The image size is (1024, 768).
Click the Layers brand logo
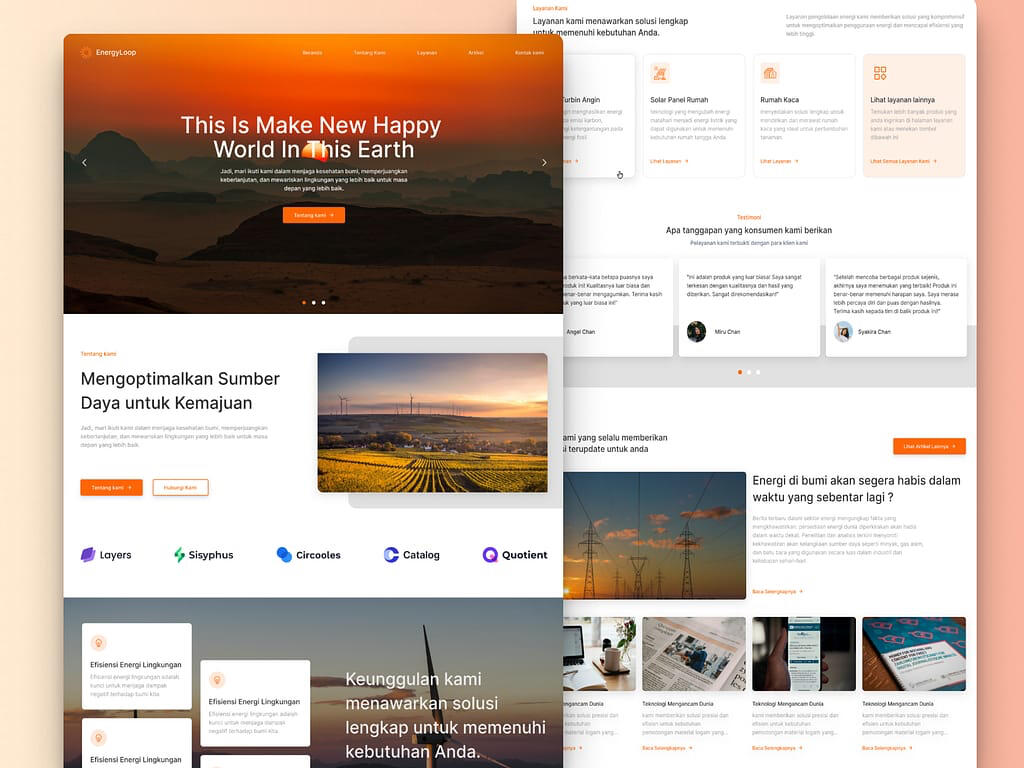tap(105, 555)
